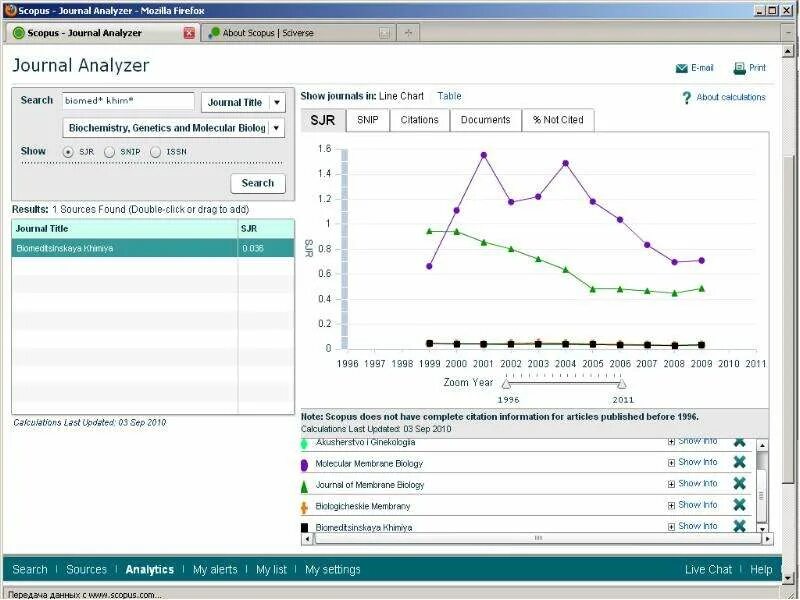Select the SNIP radio button
The image size is (800, 600).
click(x=109, y=152)
